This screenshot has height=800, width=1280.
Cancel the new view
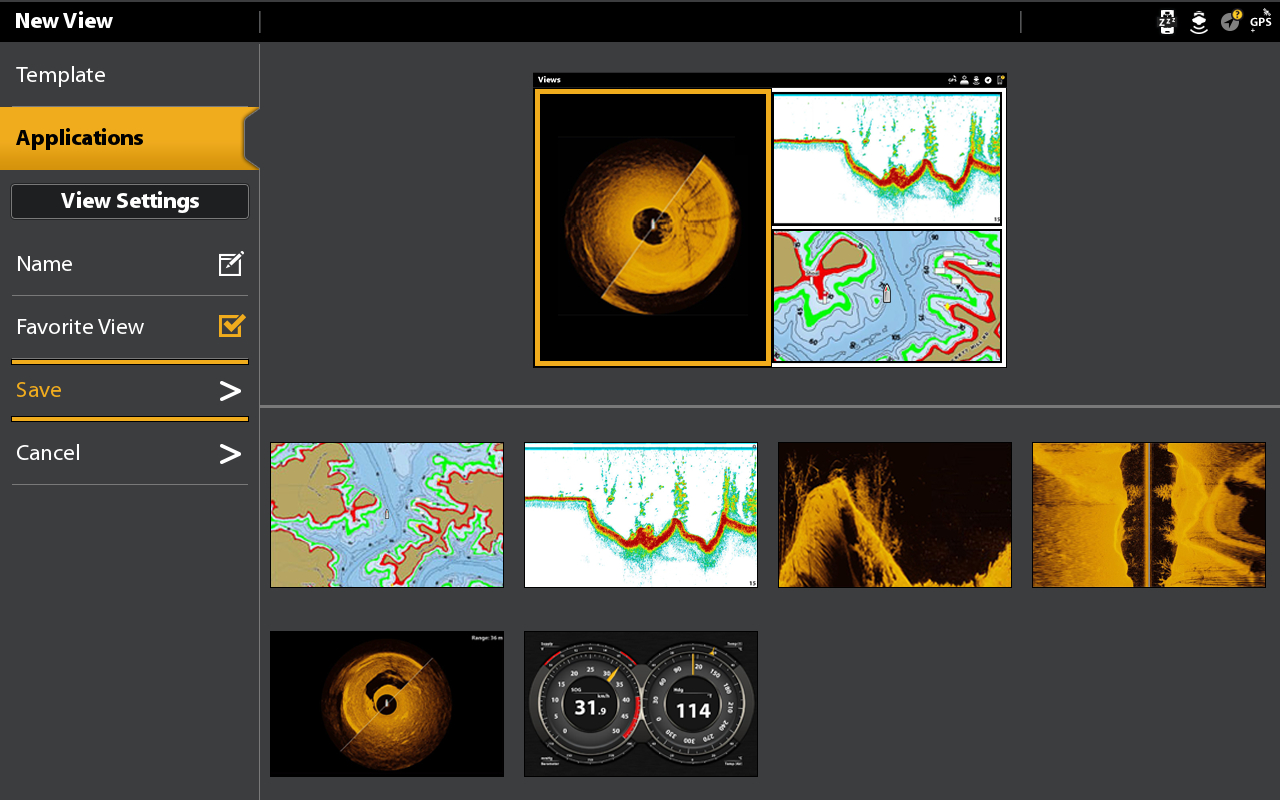coord(130,453)
